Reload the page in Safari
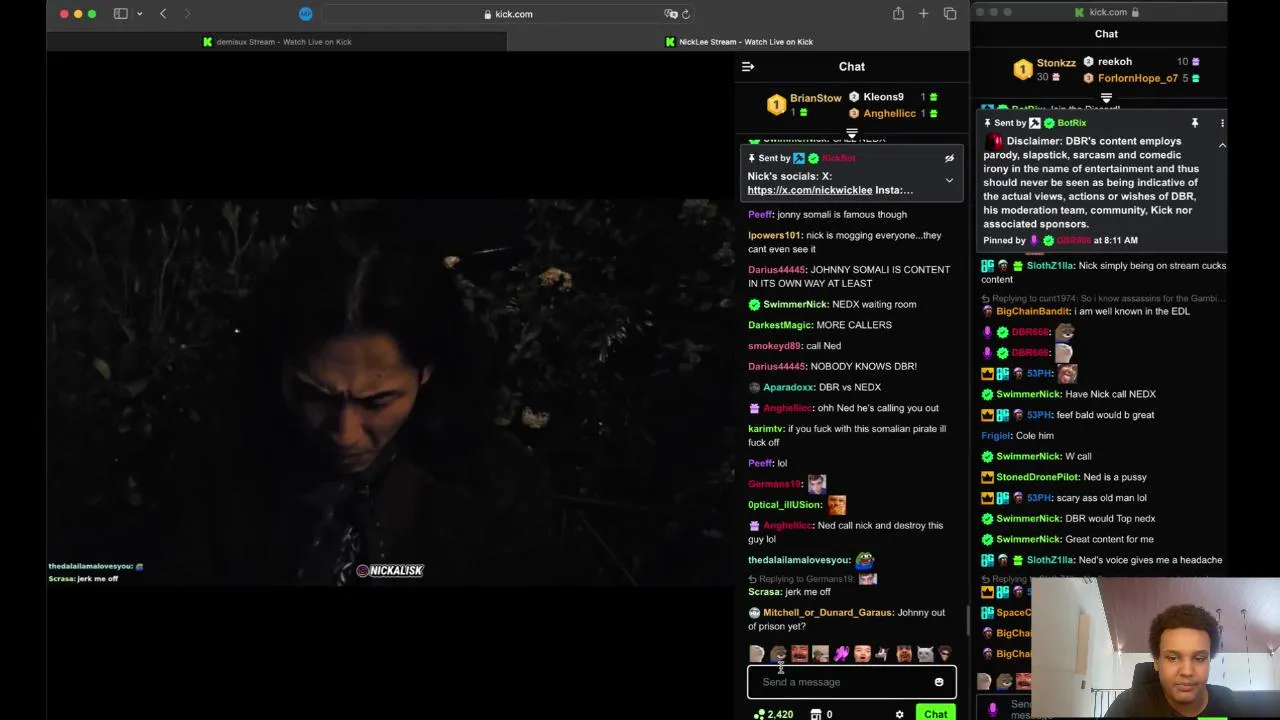Screen dimensions: 1280x720 pos(686,14)
